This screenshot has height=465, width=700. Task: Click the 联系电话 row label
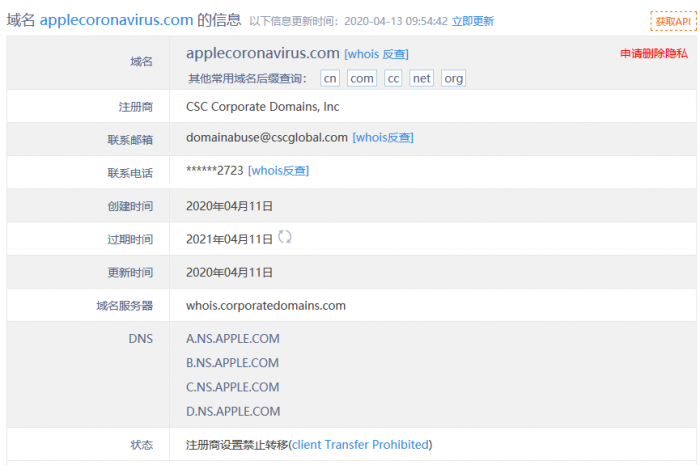pos(130,173)
